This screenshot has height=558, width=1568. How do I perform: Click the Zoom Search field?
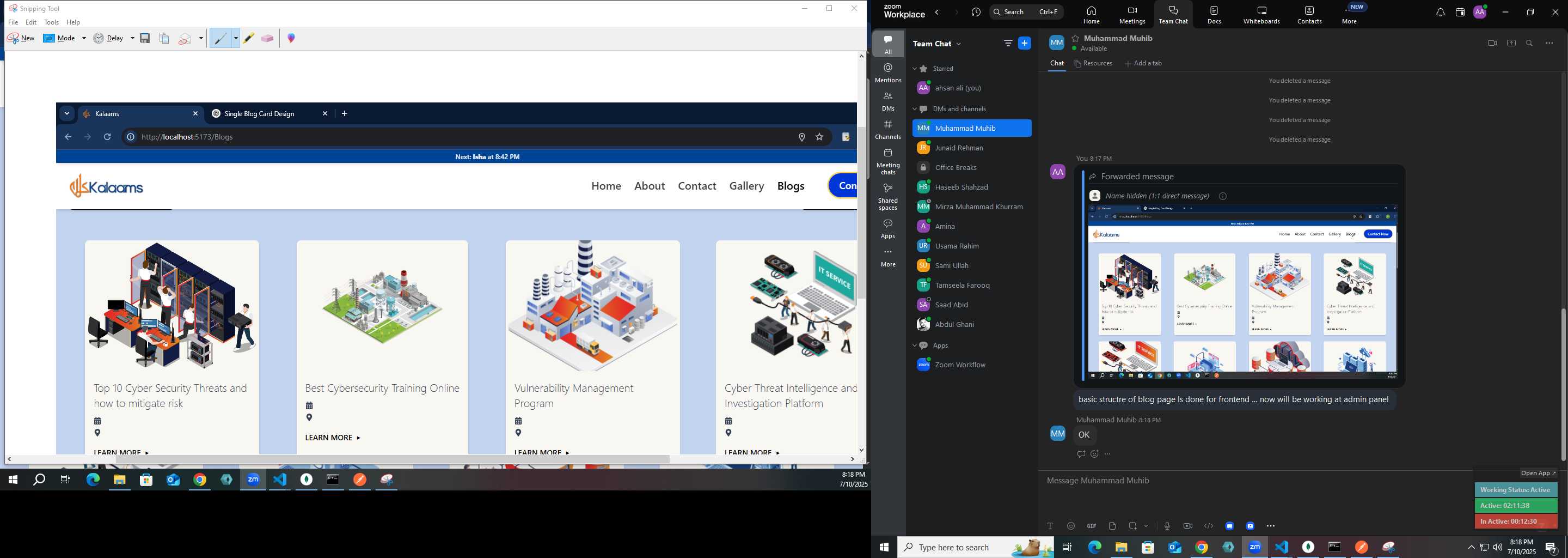pos(1026,12)
